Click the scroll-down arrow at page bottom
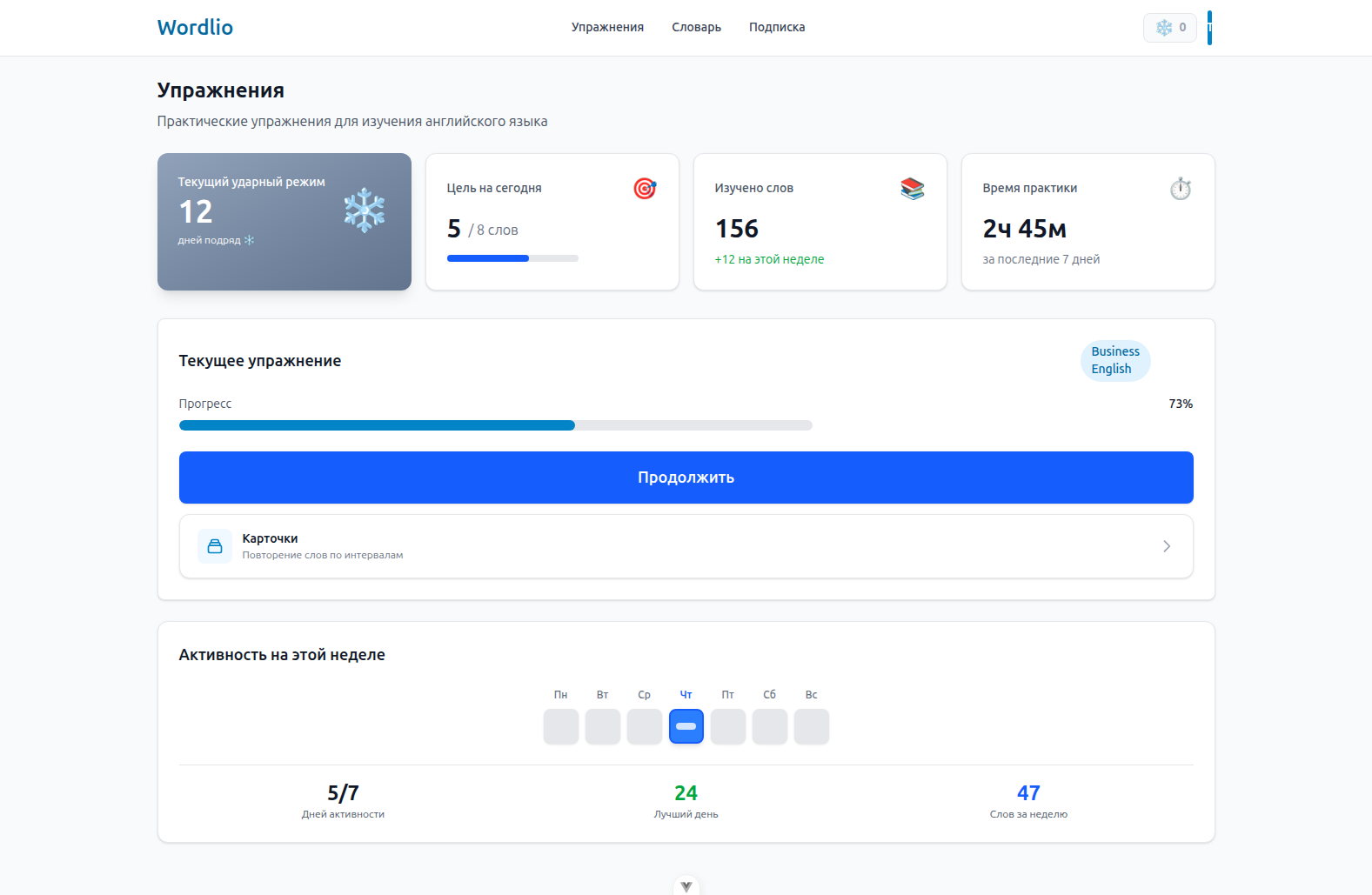Image resolution: width=1372 pixels, height=895 pixels. [686, 885]
